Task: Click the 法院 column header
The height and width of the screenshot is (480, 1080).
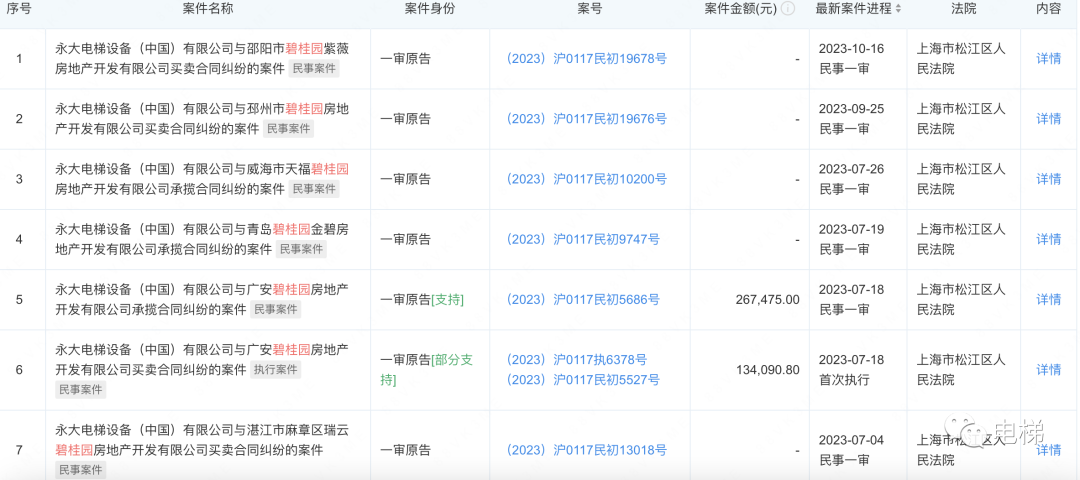Action: pyautogui.click(x=963, y=10)
